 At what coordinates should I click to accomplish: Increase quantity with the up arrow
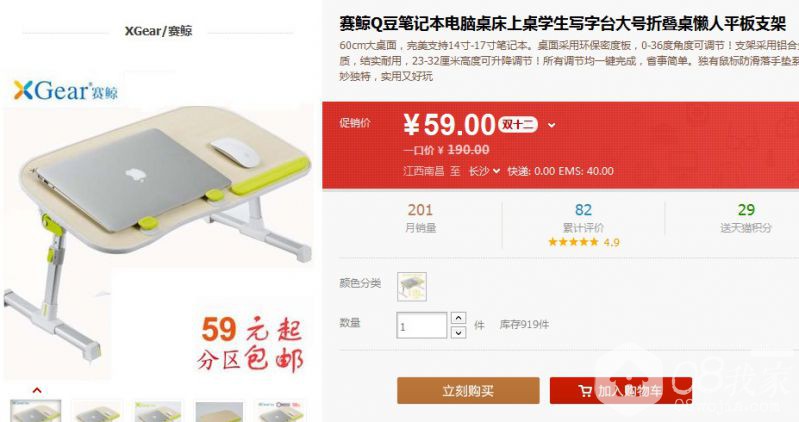[x=459, y=318]
